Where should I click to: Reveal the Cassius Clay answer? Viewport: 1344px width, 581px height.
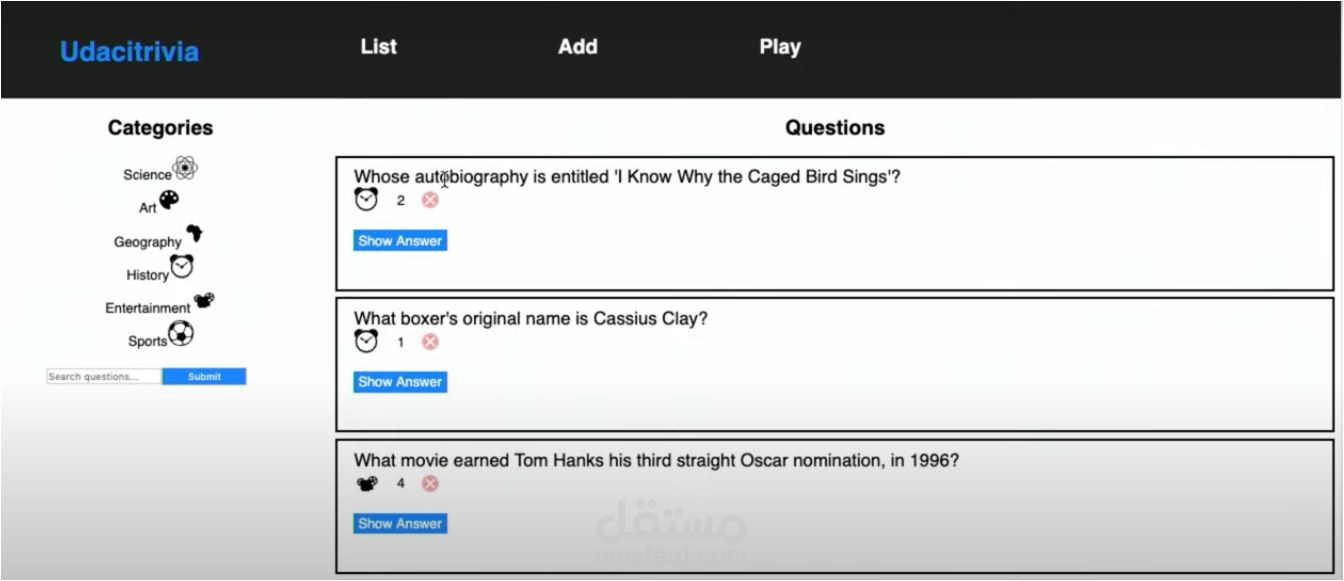[x=399, y=381]
